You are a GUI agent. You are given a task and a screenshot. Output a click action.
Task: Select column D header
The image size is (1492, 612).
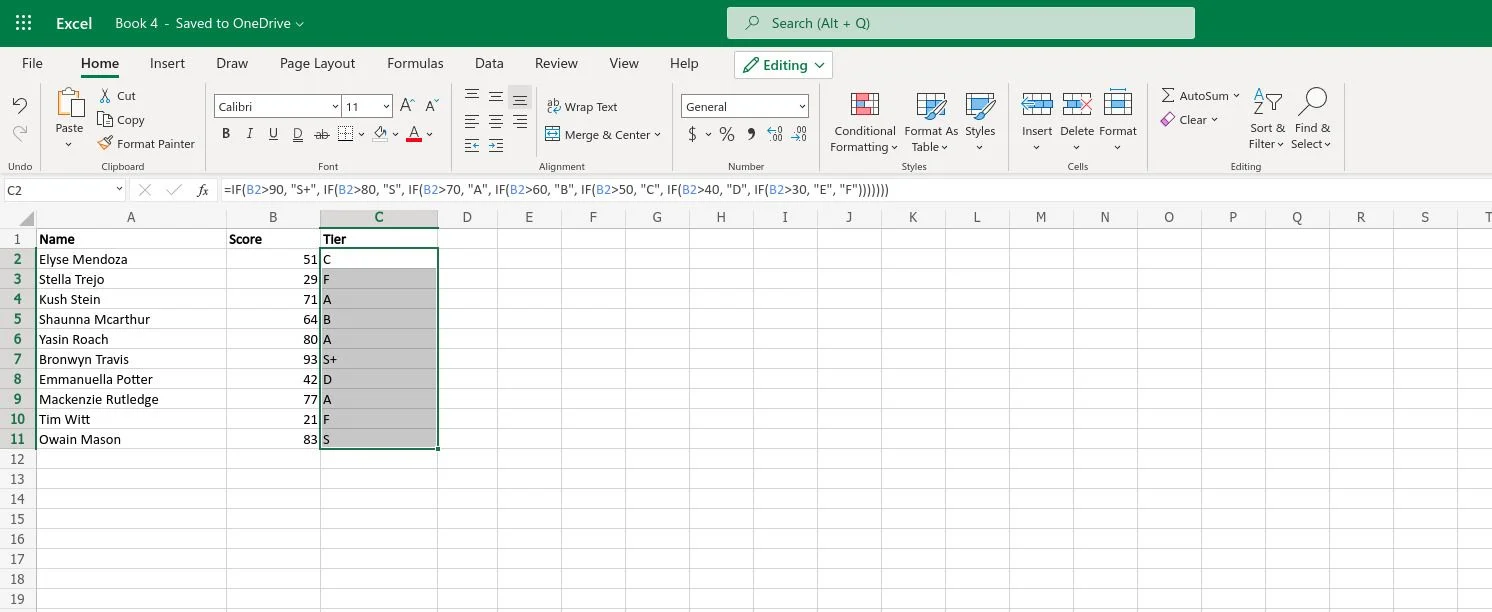point(467,218)
